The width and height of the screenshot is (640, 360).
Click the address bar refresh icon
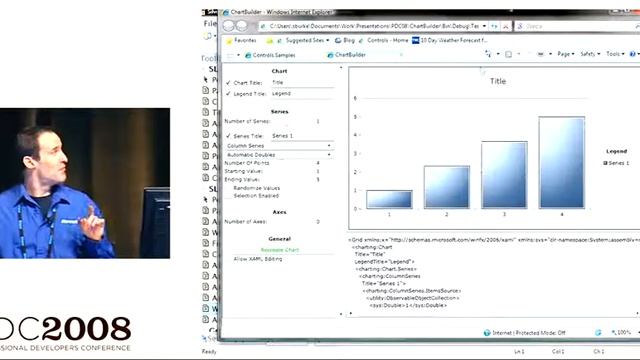[494, 26]
